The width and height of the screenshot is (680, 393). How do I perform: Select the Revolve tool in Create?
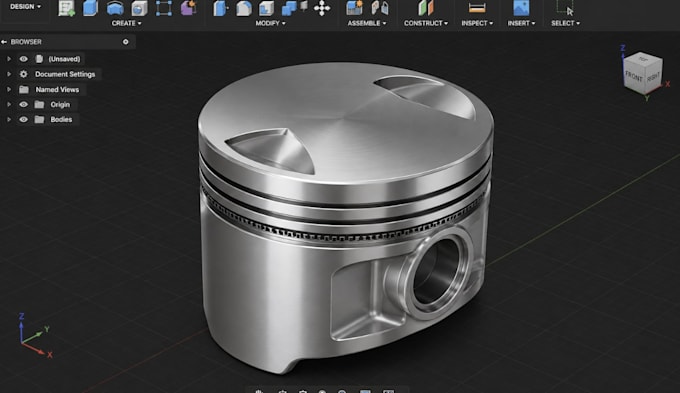115,8
